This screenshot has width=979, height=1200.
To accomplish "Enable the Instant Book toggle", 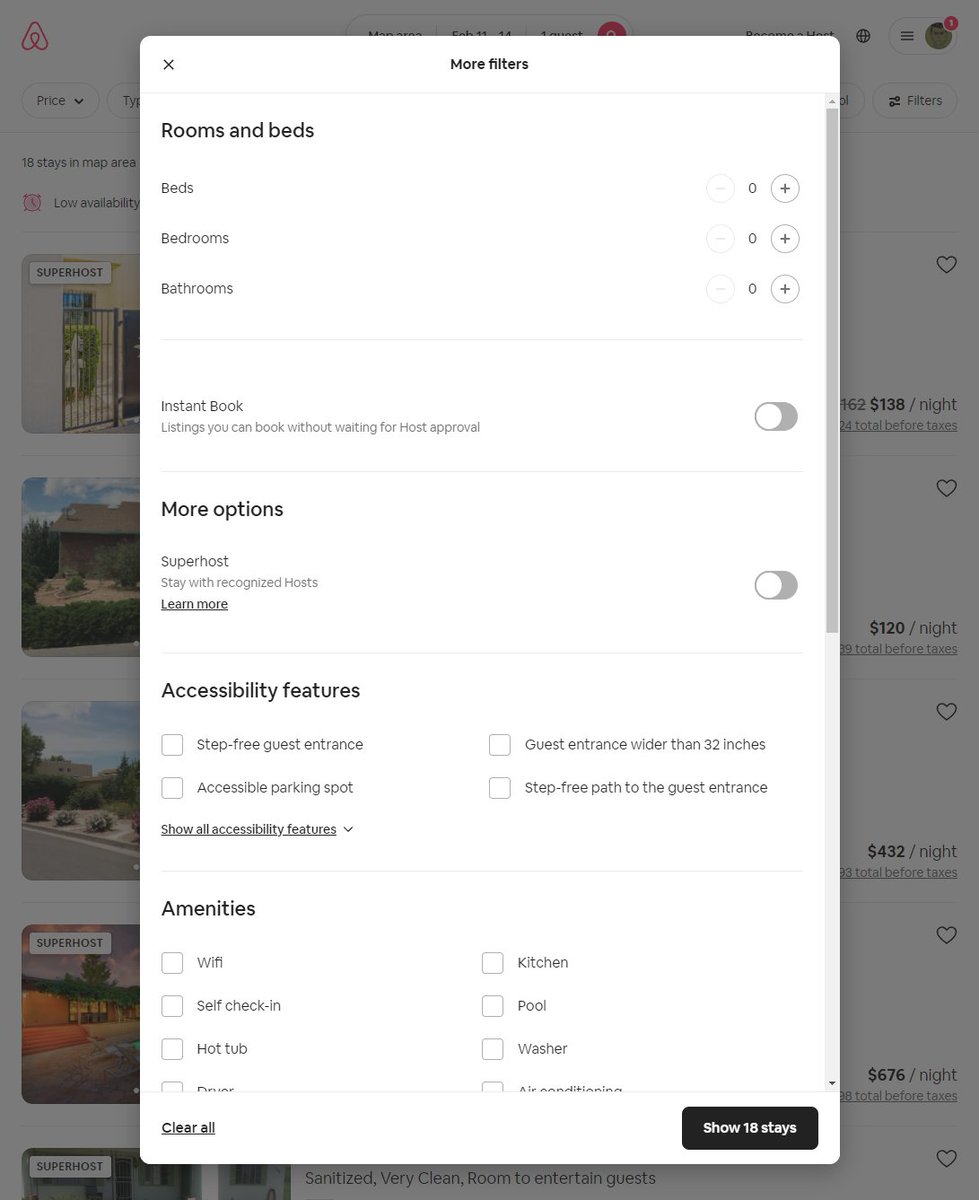I will (x=776, y=417).
